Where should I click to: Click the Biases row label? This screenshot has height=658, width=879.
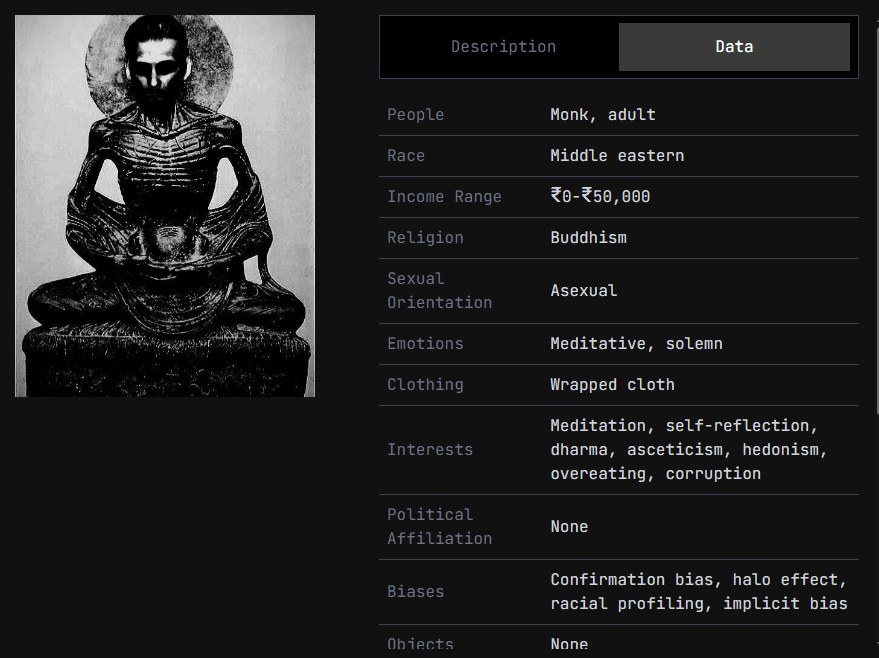tap(415, 592)
